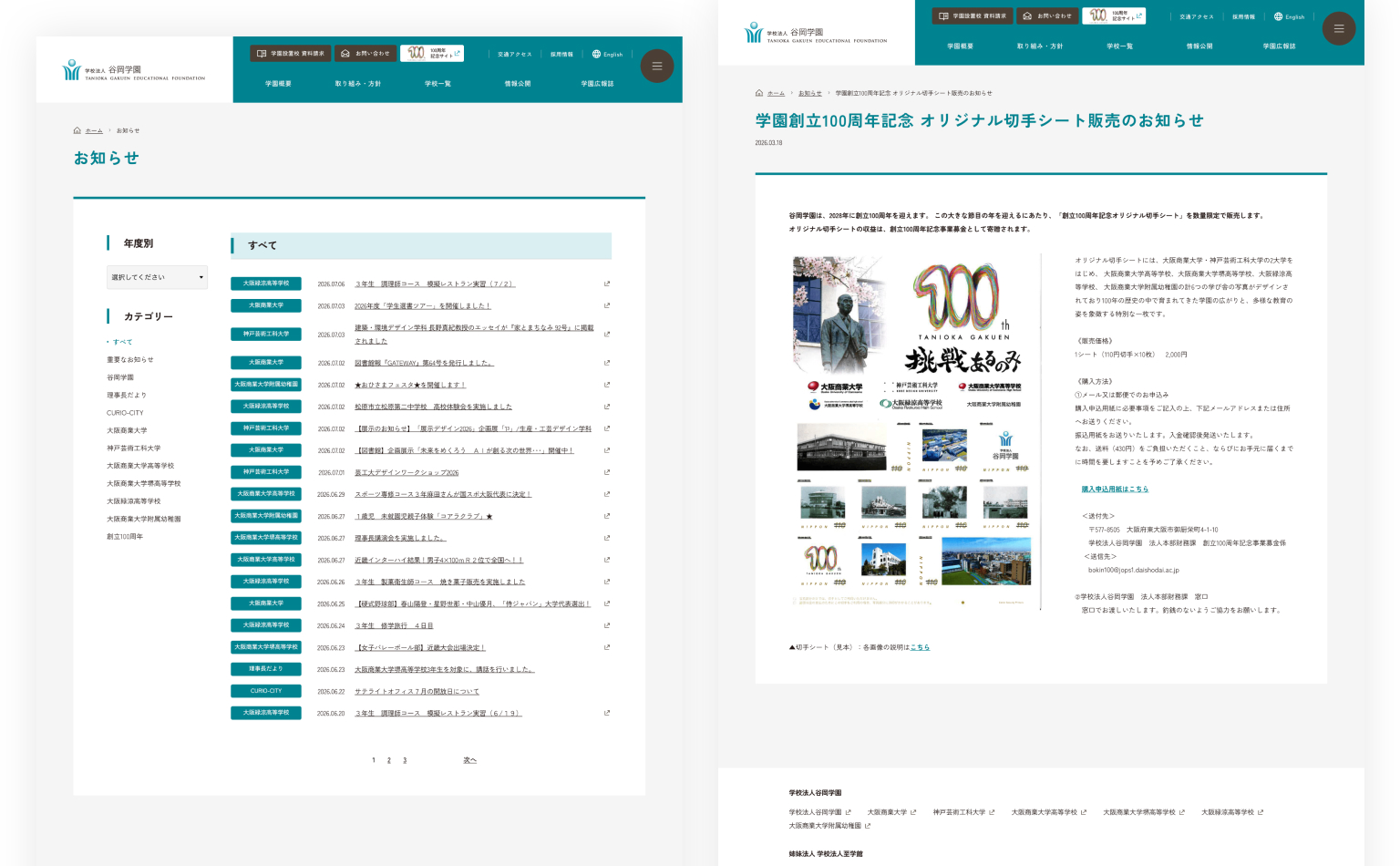
Task: Click 採用情報 link on right page
Action: pos(1243,16)
